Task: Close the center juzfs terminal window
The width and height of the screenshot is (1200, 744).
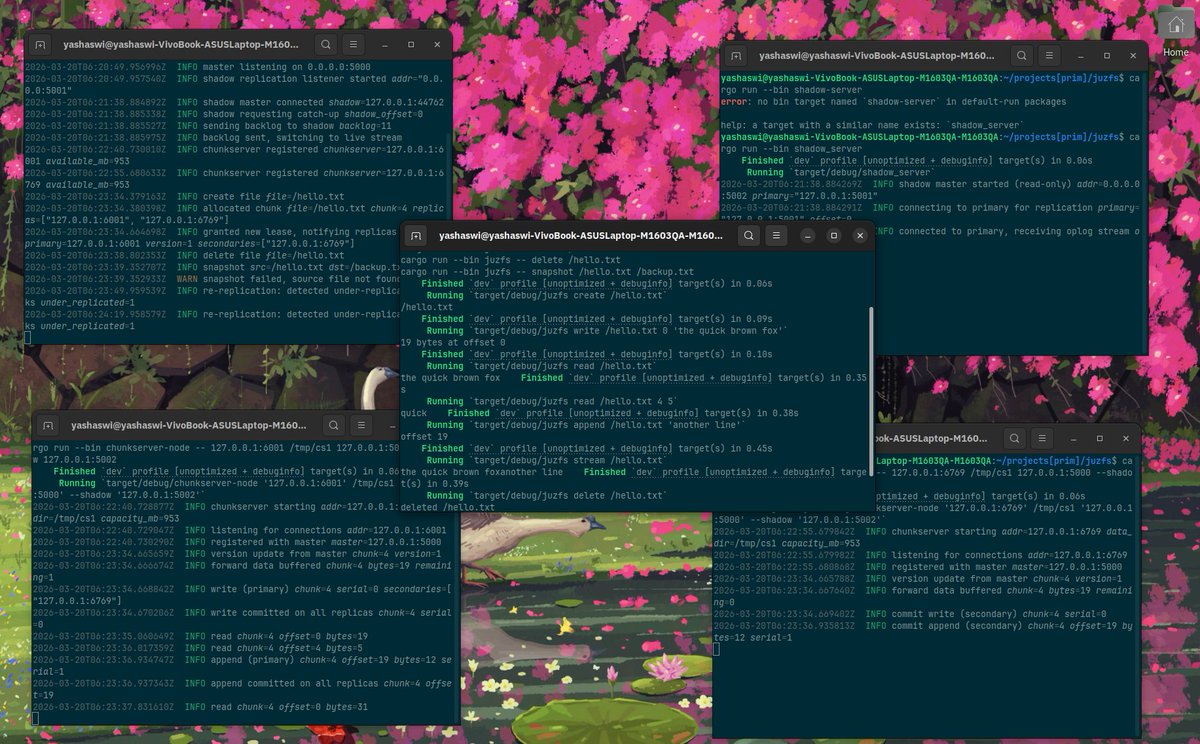Action: [x=860, y=235]
